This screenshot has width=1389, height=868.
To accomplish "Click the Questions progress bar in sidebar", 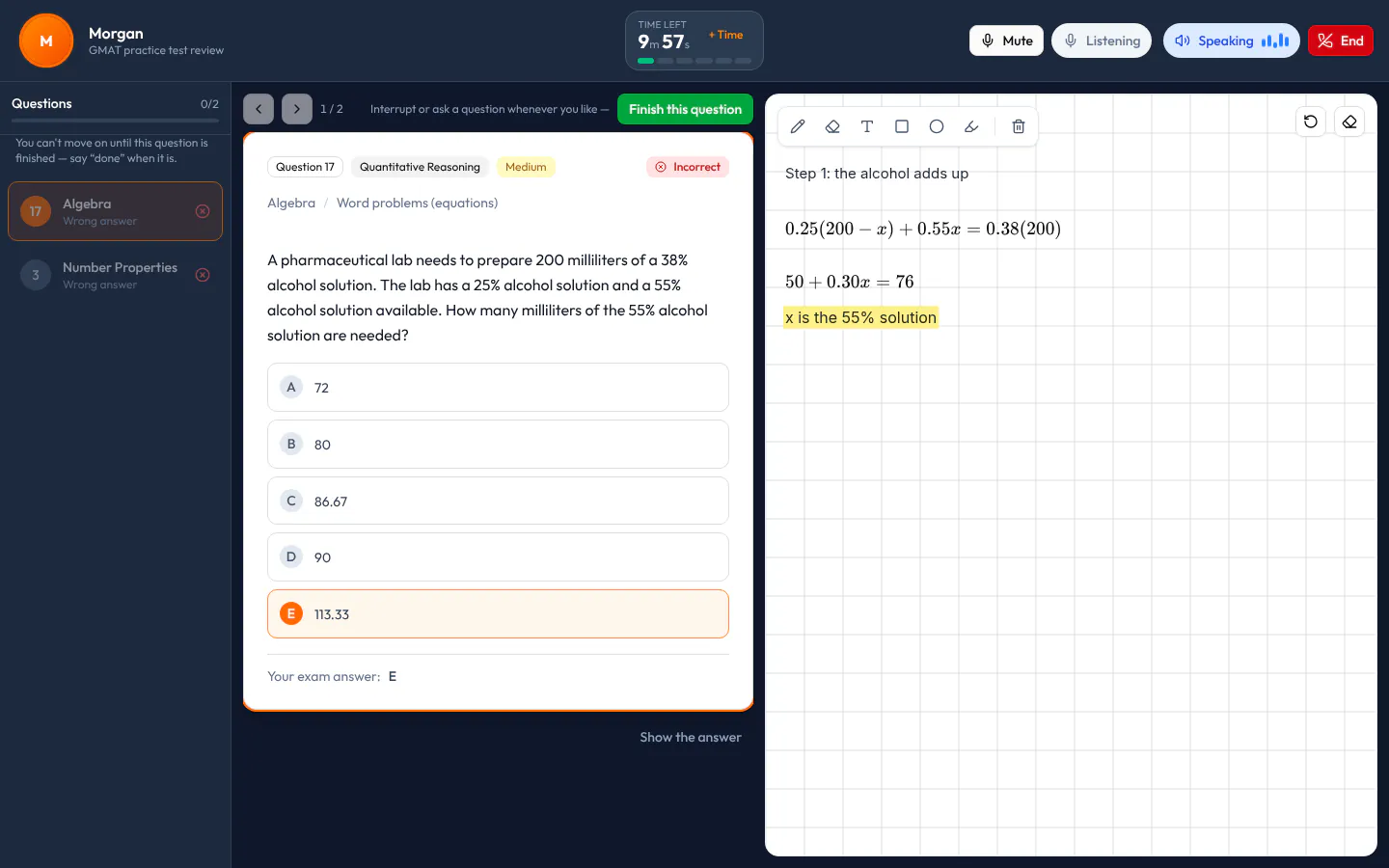I will (x=115, y=121).
